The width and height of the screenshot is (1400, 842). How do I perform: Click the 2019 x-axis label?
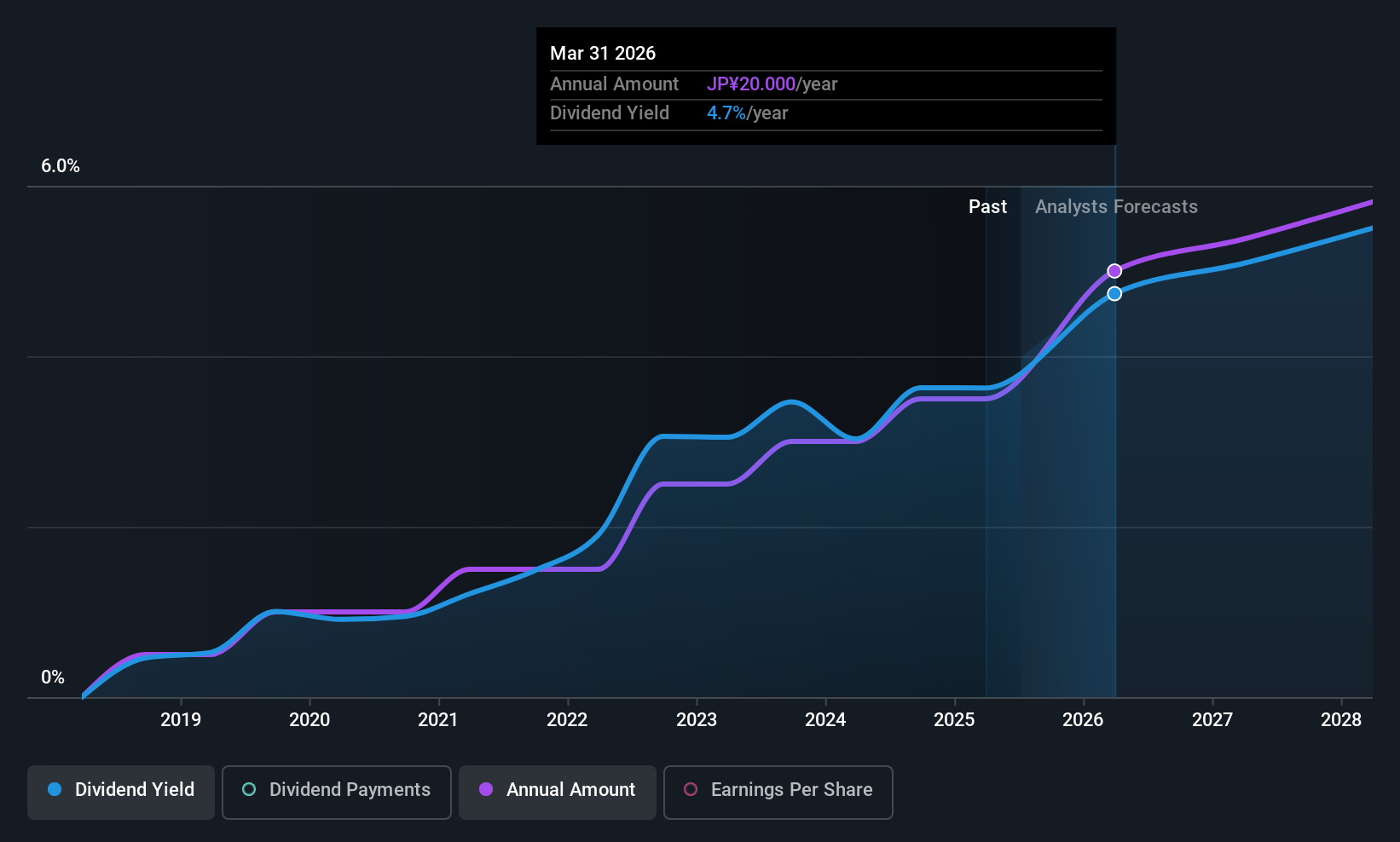pyautogui.click(x=181, y=719)
